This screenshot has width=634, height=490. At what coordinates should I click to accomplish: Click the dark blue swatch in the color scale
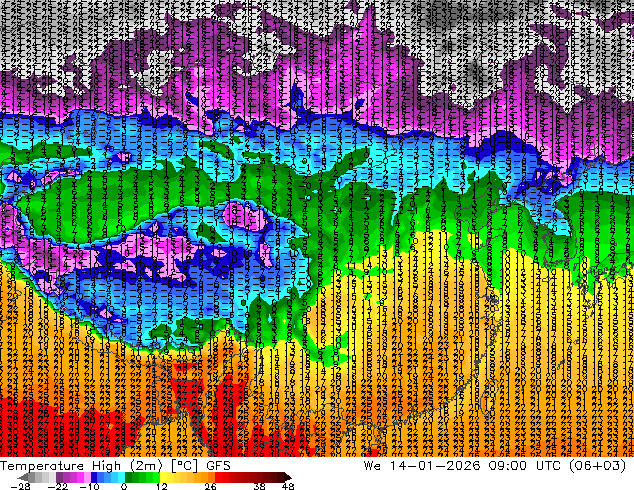94,477
